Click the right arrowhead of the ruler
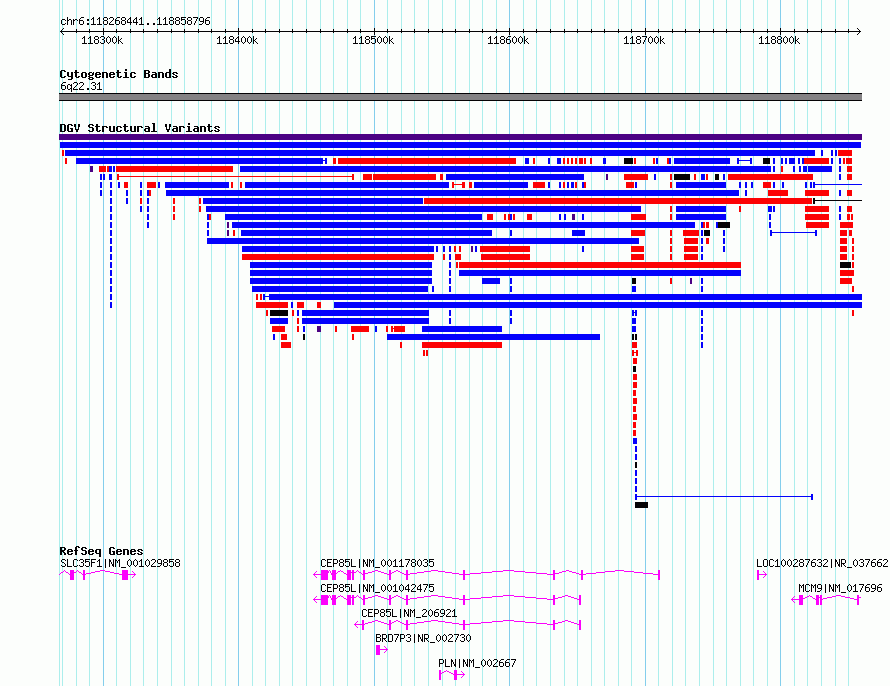This screenshot has height=686, width=890. pyautogui.click(x=859, y=32)
